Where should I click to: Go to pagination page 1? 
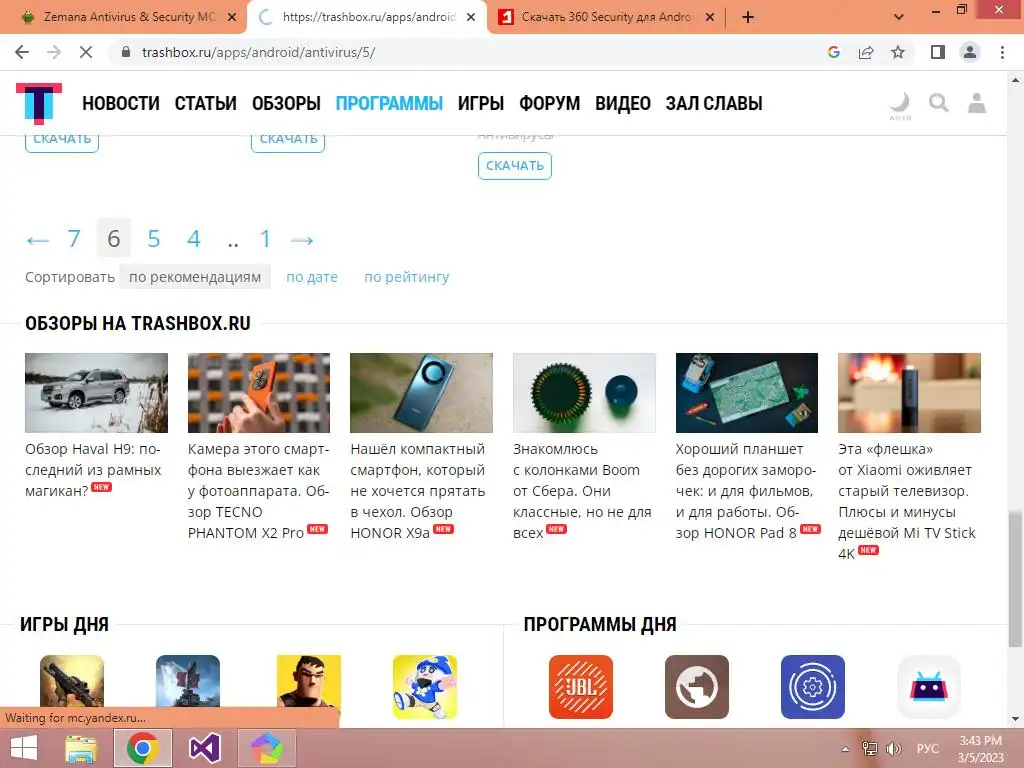point(265,238)
